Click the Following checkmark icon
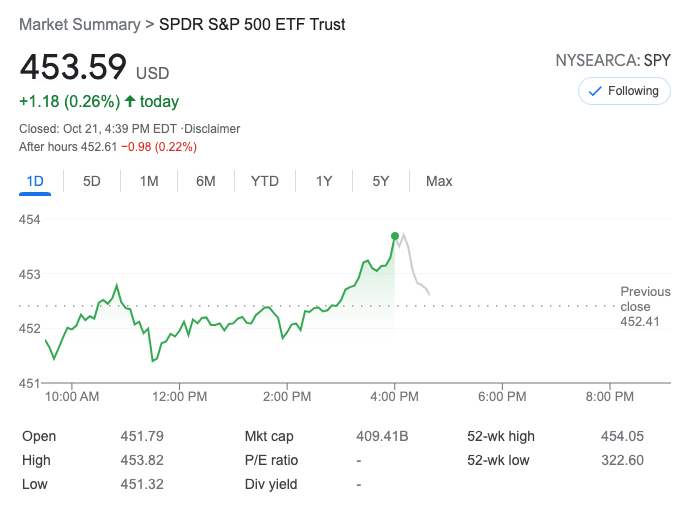The image size is (690, 505). (595, 91)
